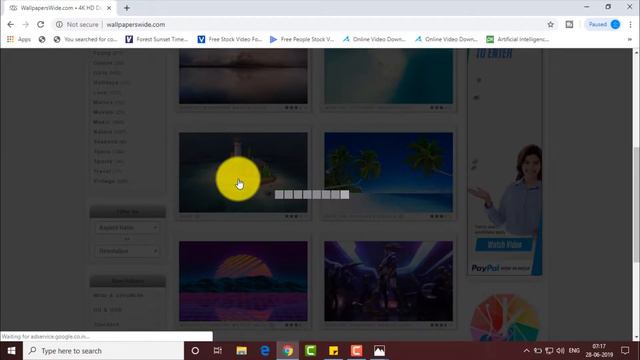Select the WallpapersWide.com tab

pos(60,8)
